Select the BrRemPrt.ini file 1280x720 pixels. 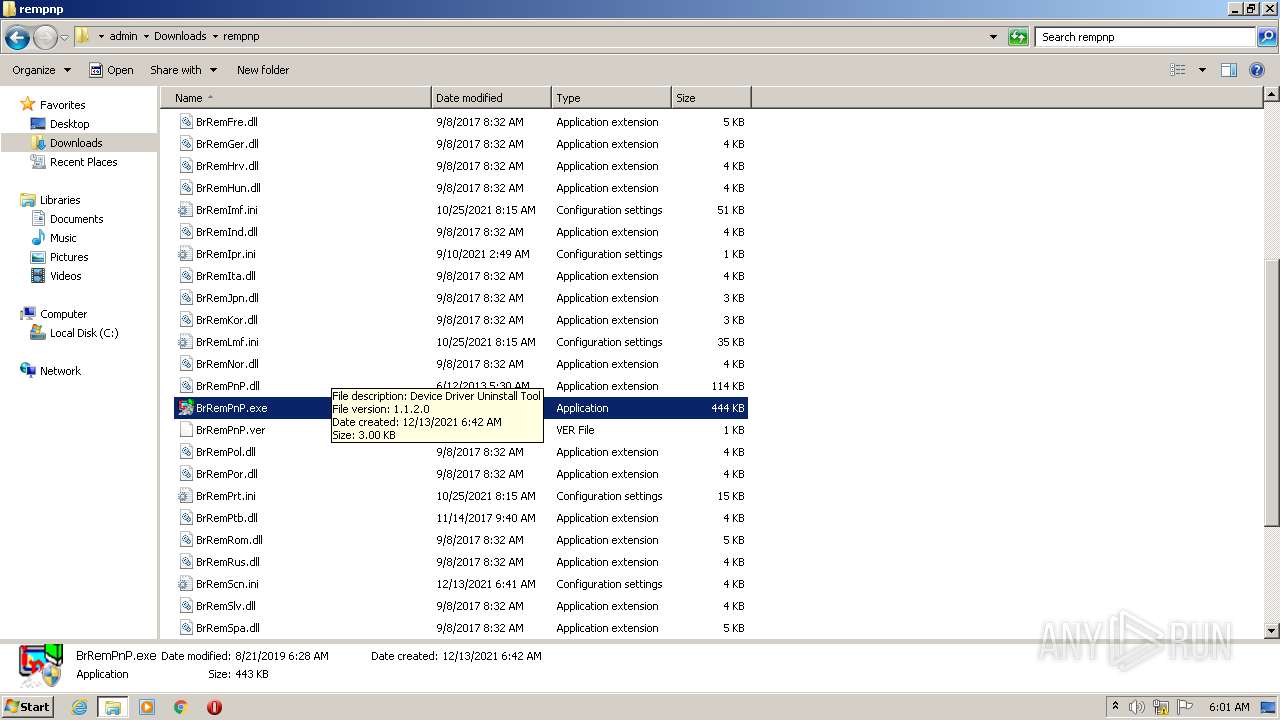click(x=461, y=496)
